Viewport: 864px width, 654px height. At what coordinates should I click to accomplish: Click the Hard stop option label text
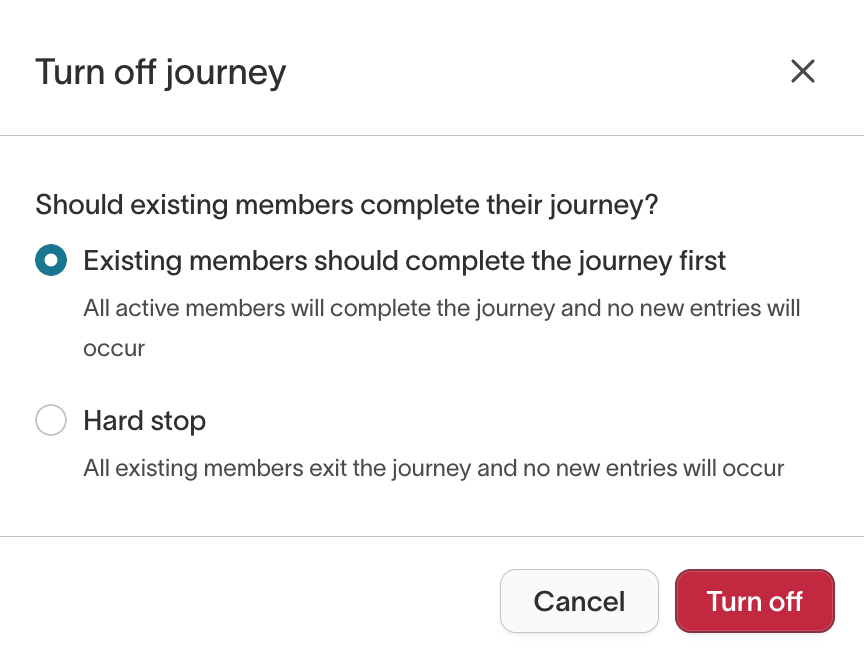click(144, 421)
